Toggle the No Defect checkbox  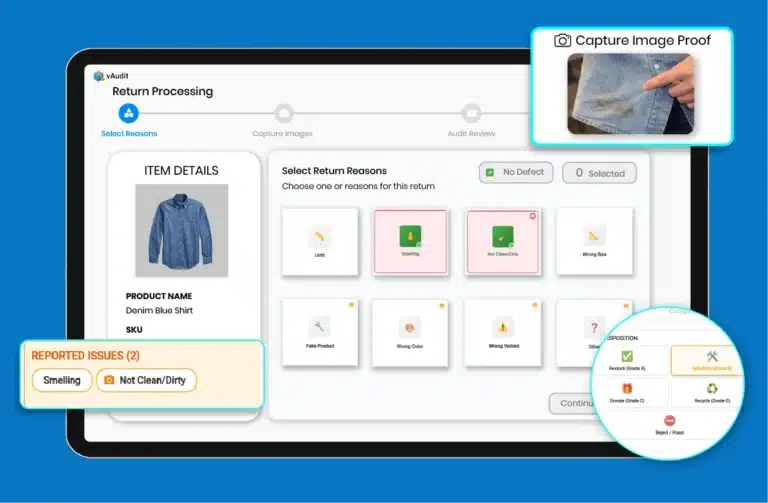point(490,172)
